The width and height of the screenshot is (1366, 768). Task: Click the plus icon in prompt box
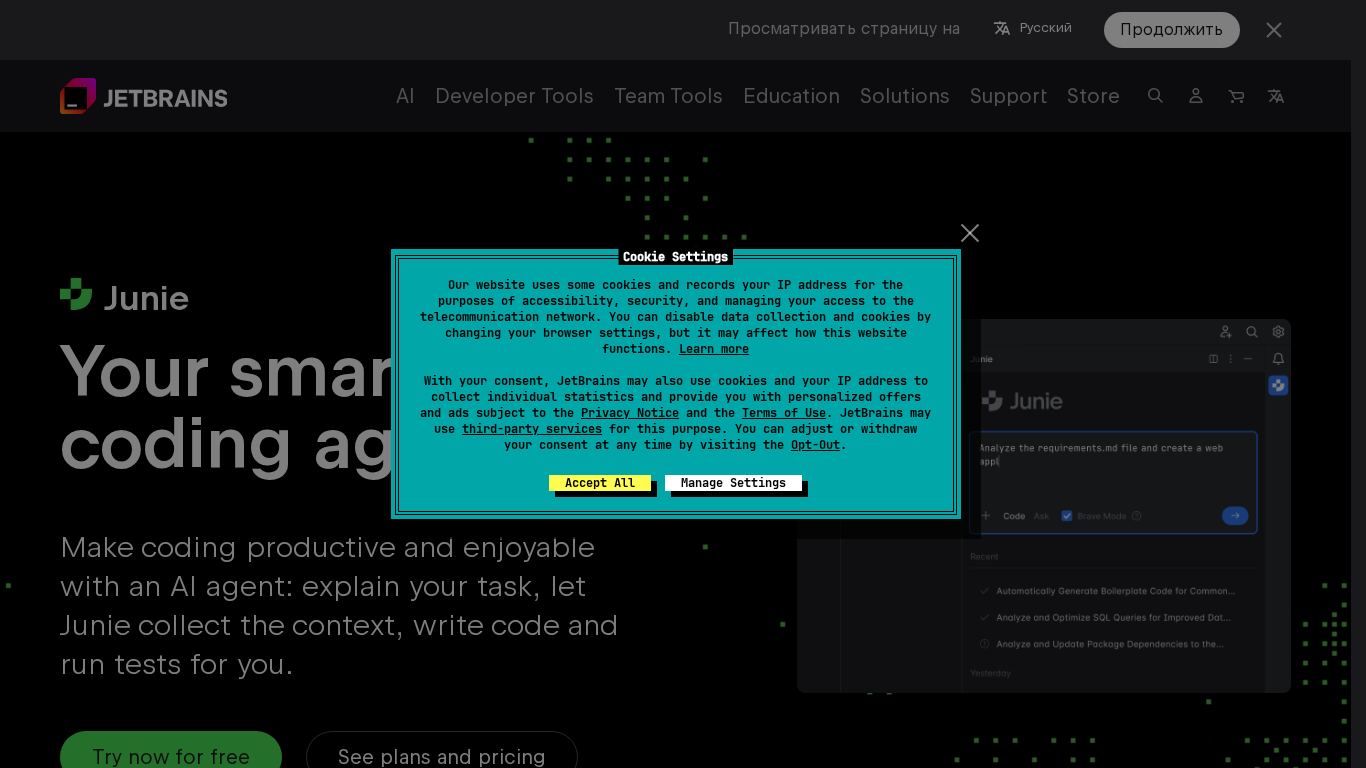(986, 516)
